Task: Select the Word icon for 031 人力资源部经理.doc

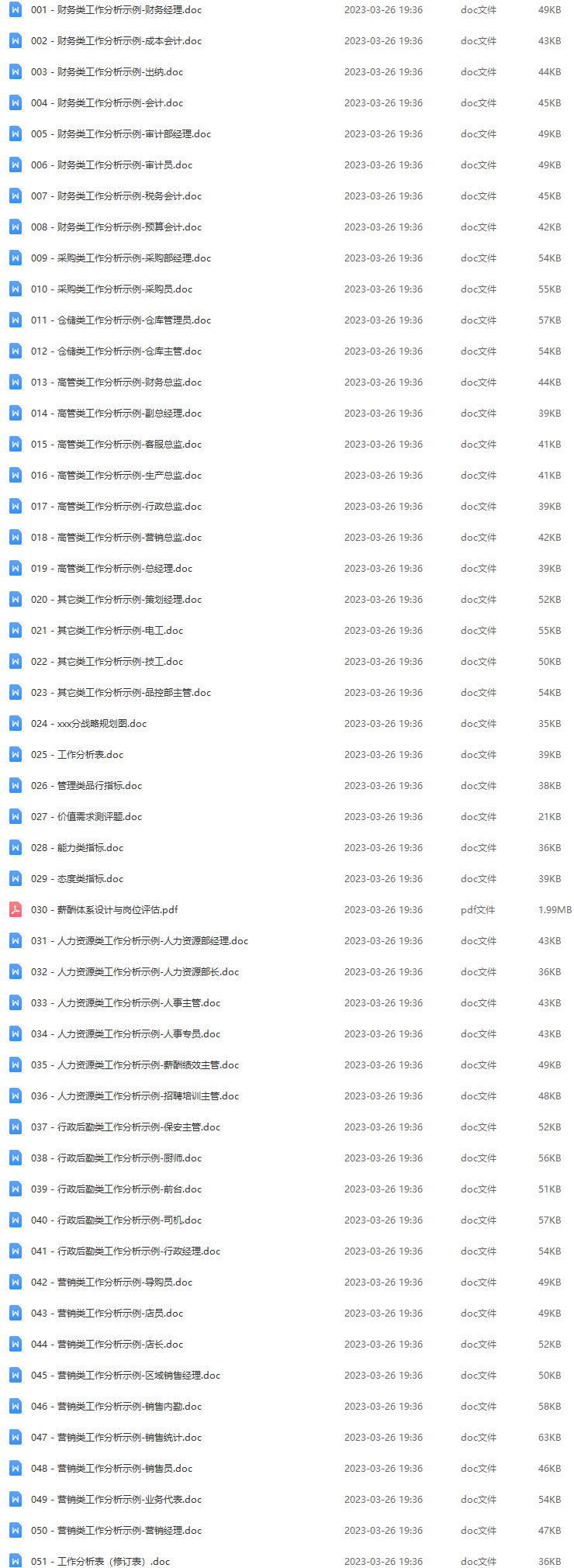Action: pyautogui.click(x=16, y=940)
